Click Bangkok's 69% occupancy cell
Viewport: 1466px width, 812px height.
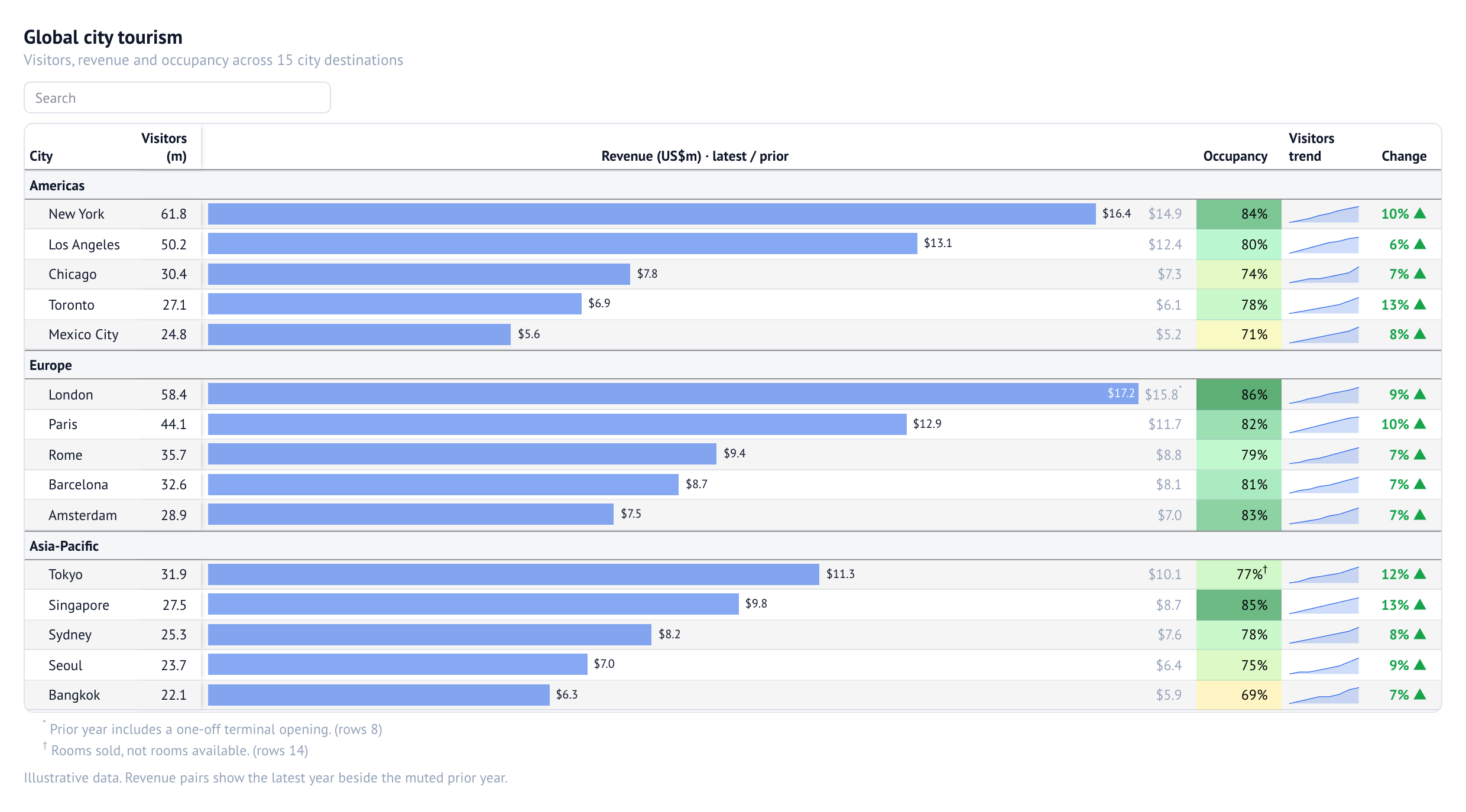[1239, 695]
